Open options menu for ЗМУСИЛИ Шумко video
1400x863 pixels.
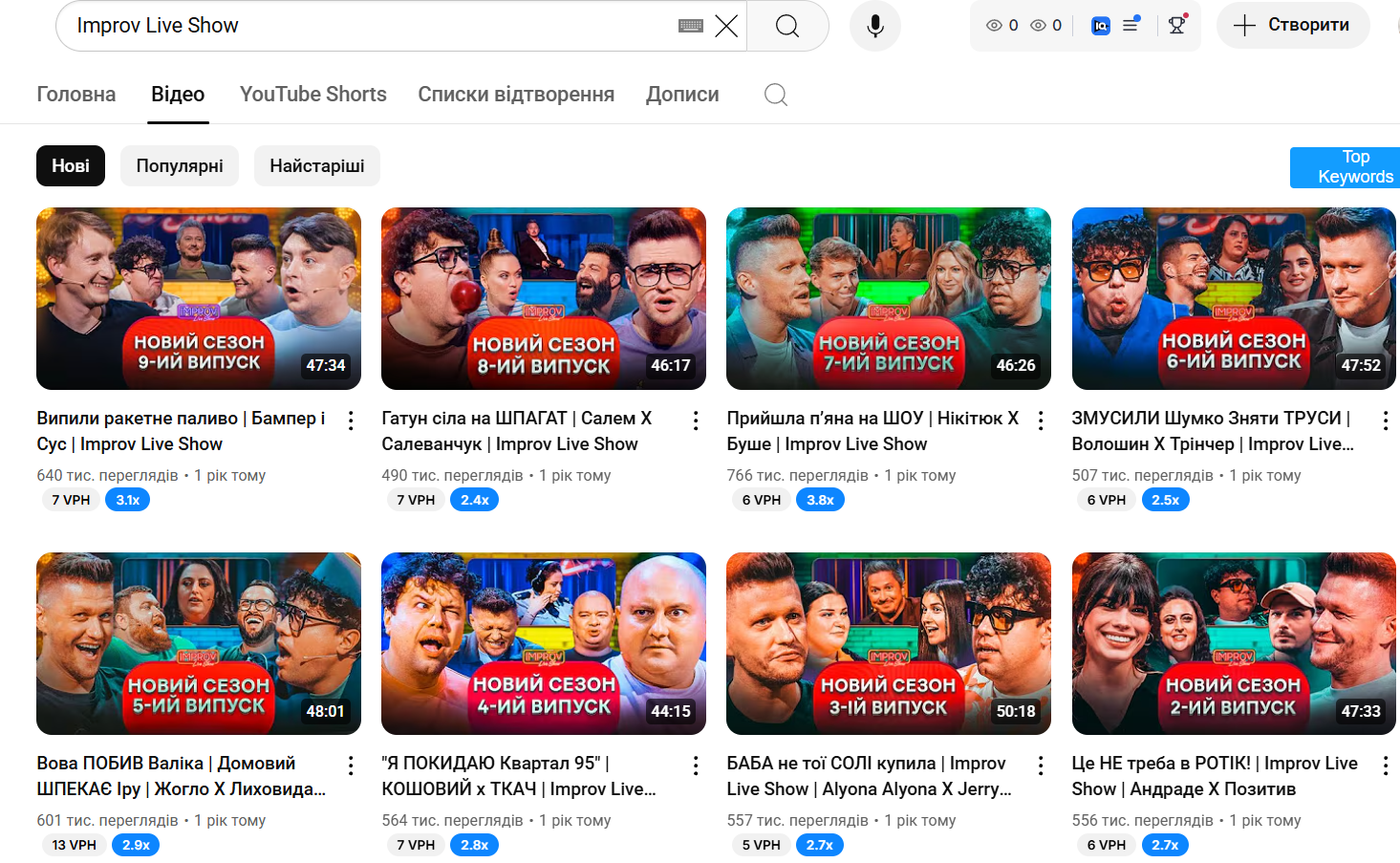coord(1386,421)
